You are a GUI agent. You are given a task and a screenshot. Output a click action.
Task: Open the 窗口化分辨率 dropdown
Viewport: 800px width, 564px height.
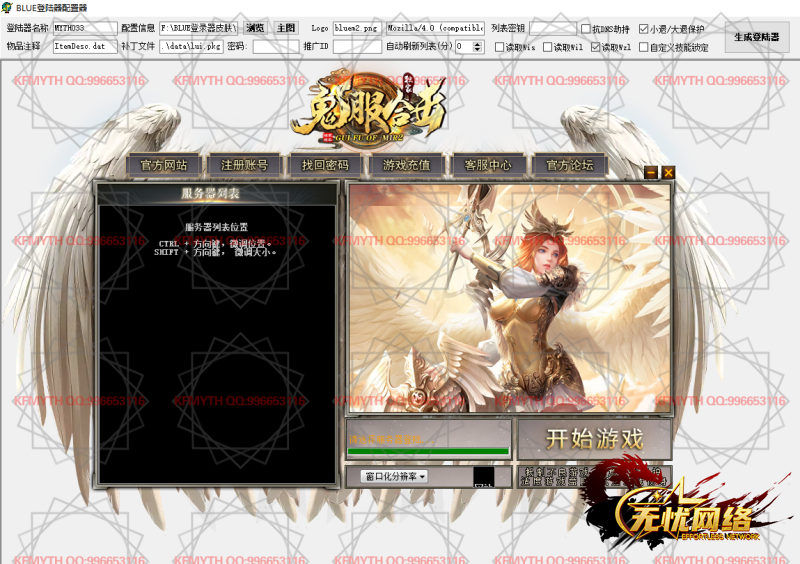(x=394, y=476)
